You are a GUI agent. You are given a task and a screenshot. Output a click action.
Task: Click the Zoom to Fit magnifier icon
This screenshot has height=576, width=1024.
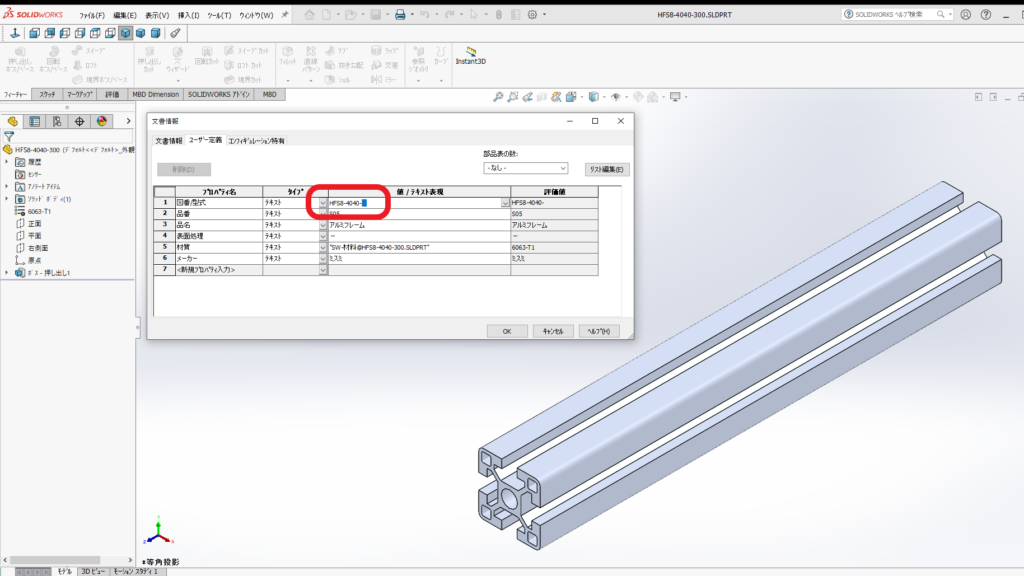point(498,97)
